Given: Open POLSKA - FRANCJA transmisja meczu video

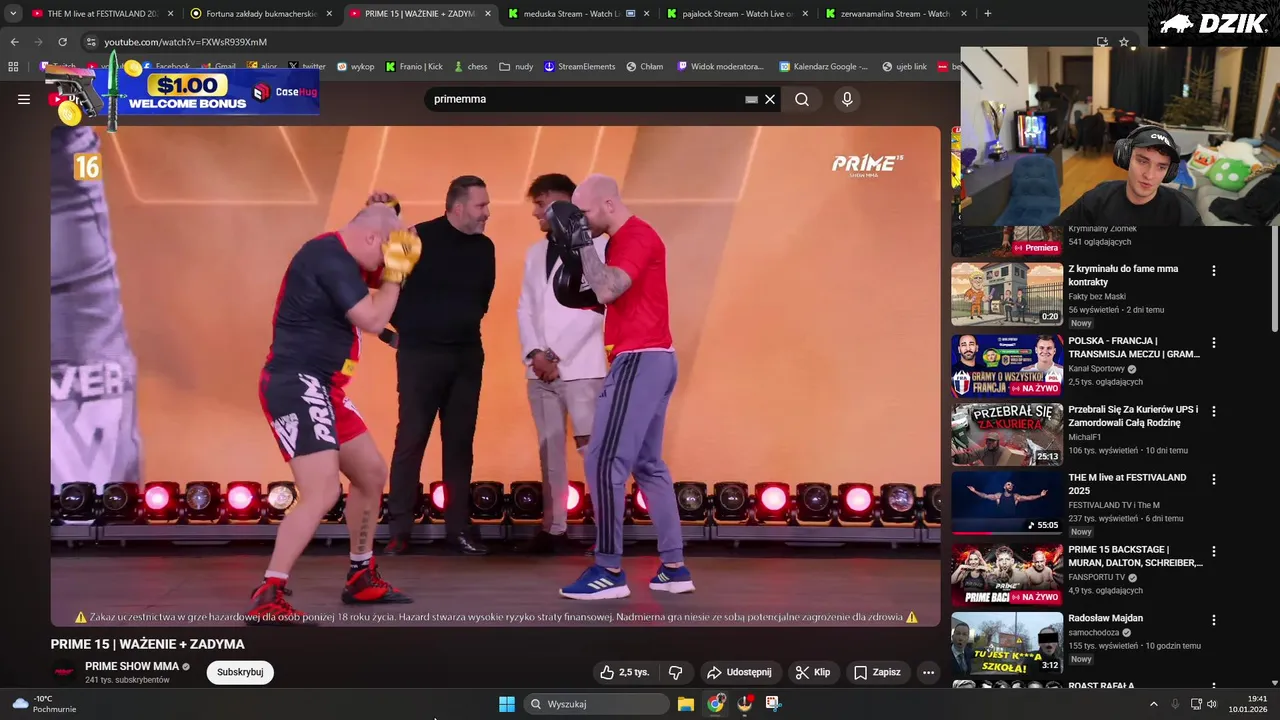Looking at the screenshot, I should pos(1007,367).
